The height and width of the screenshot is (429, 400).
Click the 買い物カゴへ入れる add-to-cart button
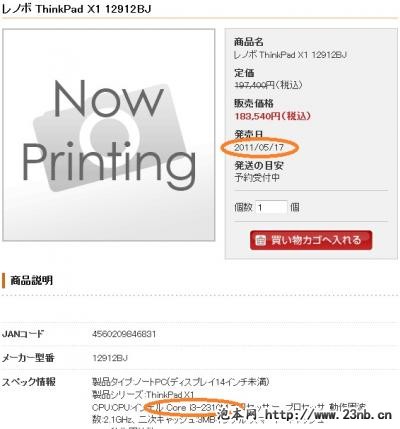pos(311,240)
